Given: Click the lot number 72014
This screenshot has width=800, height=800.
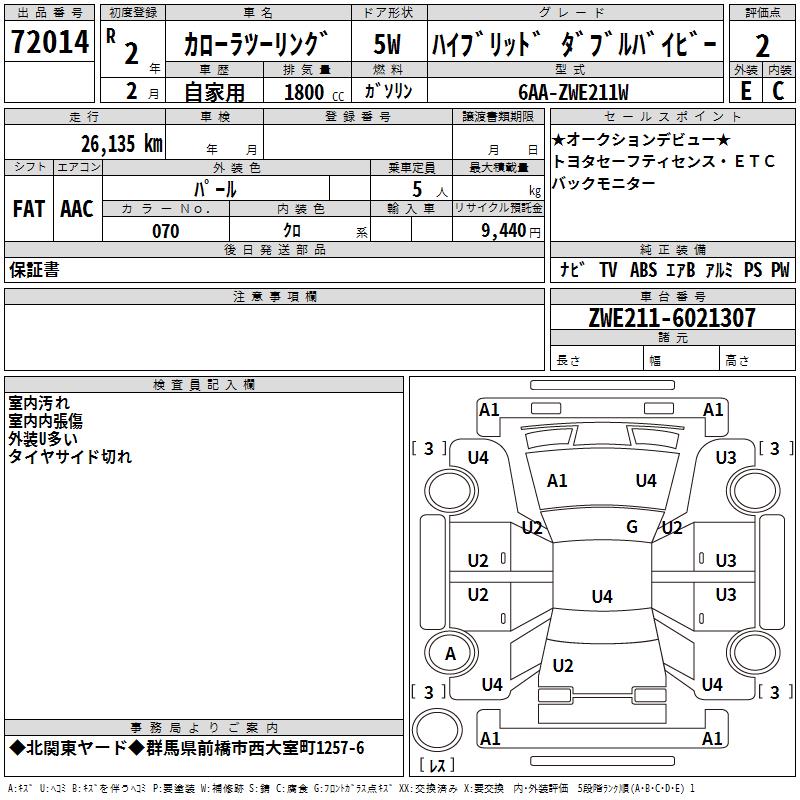Looking at the screenshot, I should tap(50, 42).
